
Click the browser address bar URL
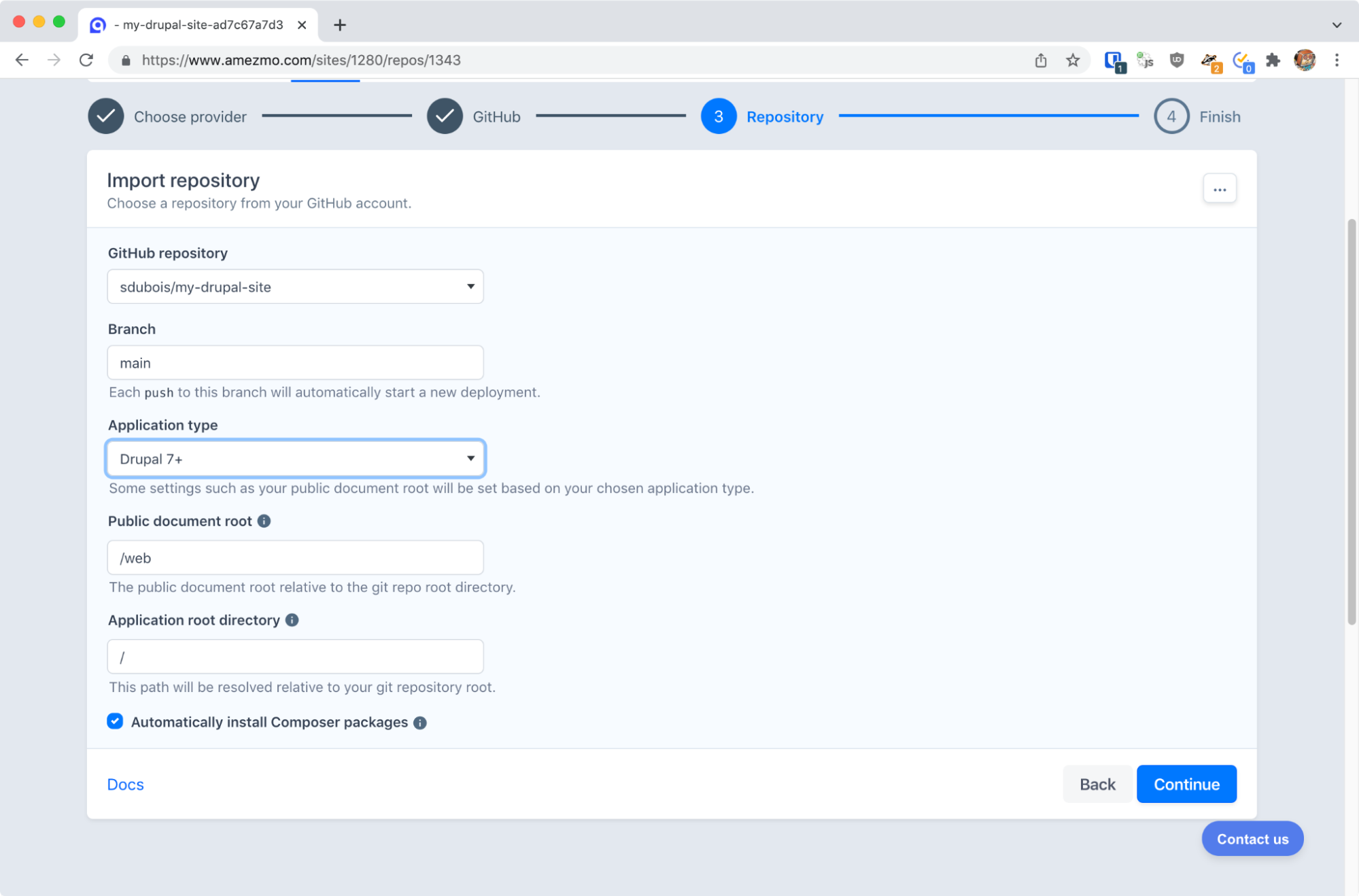click(x=301, y=61)
